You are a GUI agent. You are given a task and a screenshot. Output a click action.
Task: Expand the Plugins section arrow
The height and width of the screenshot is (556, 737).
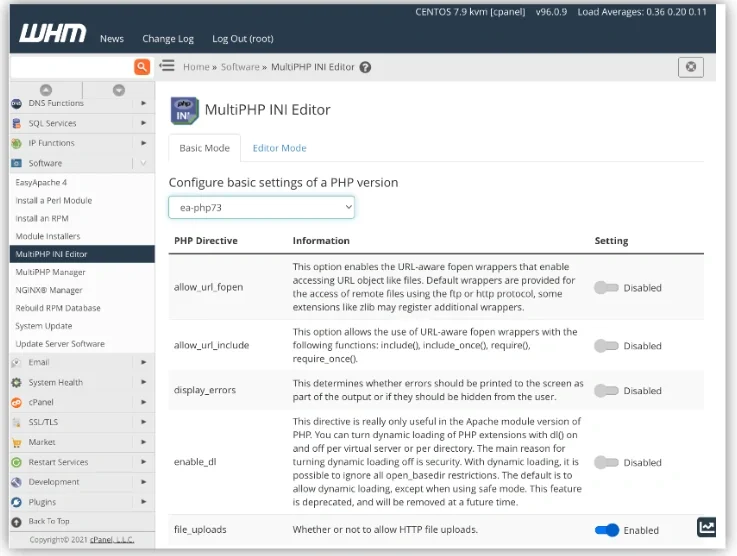(143, 502)
